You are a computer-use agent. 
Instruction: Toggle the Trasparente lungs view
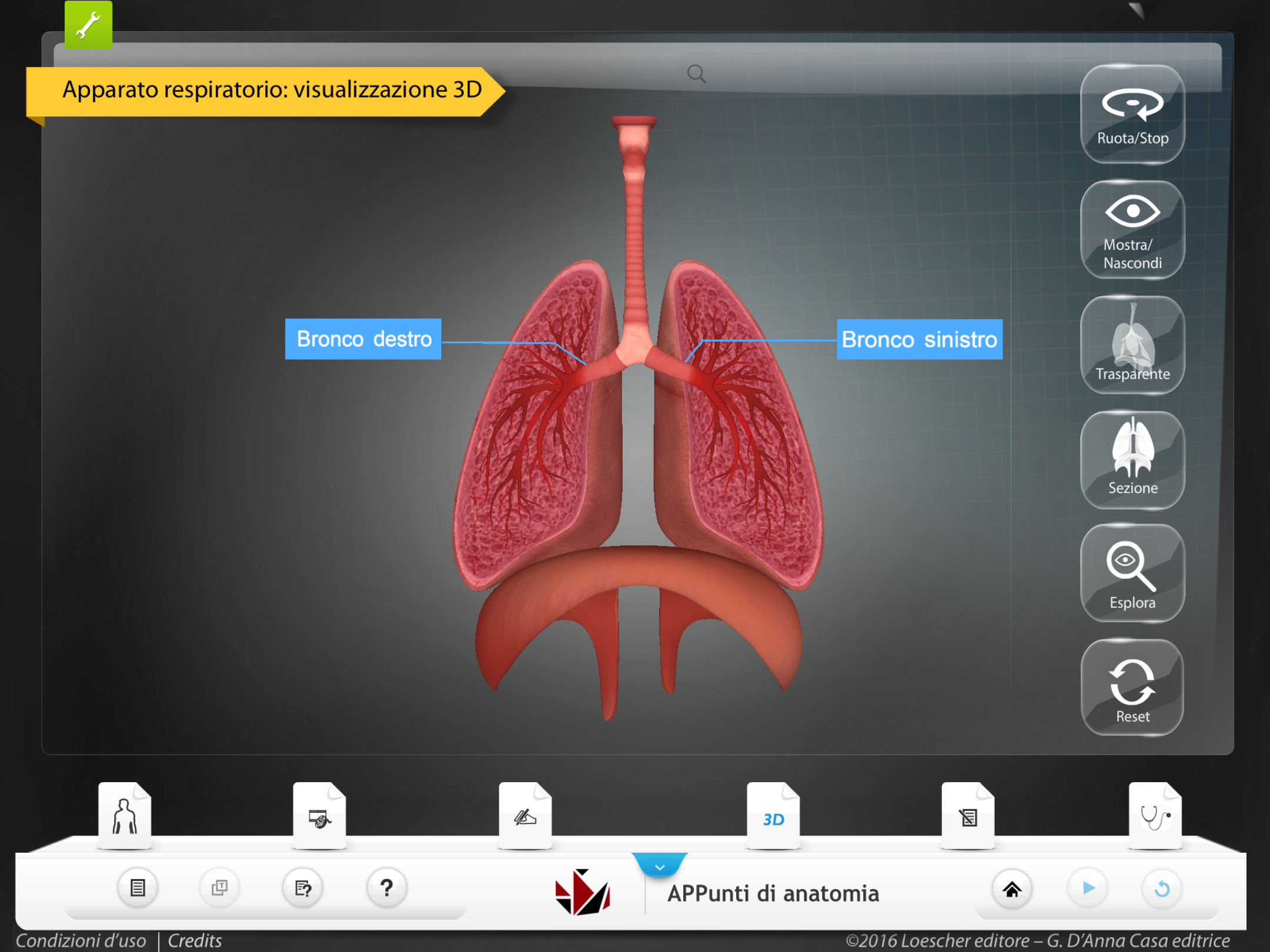1132,344
